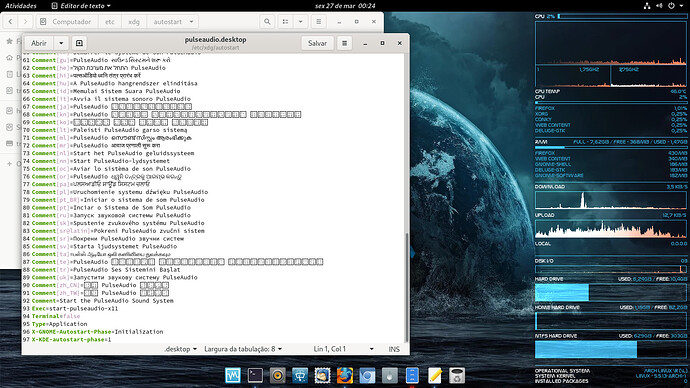Go forward in Files window
Screen dimensions: 690x388
coord(25,22)
